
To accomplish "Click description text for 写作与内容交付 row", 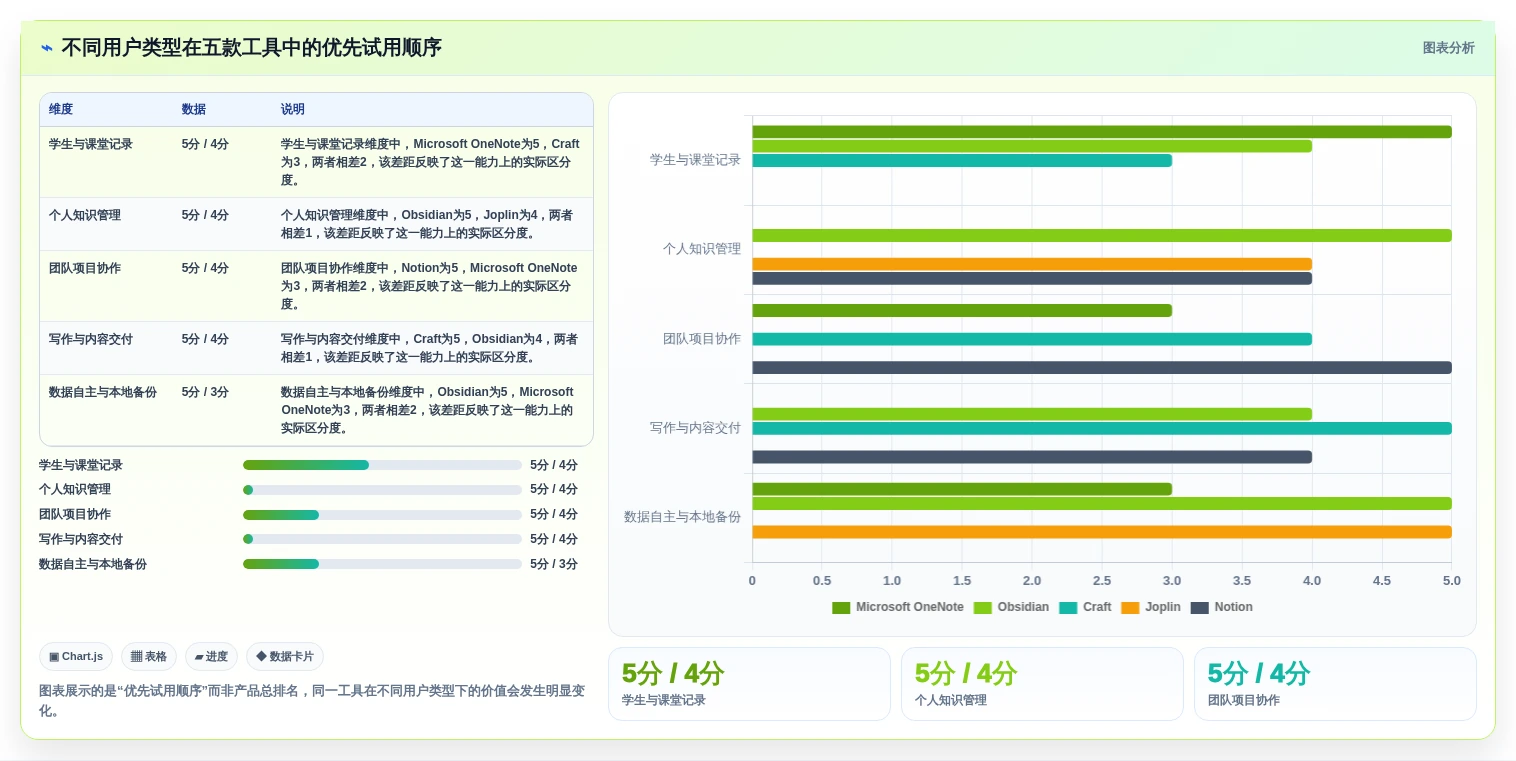I will point(429,348).
